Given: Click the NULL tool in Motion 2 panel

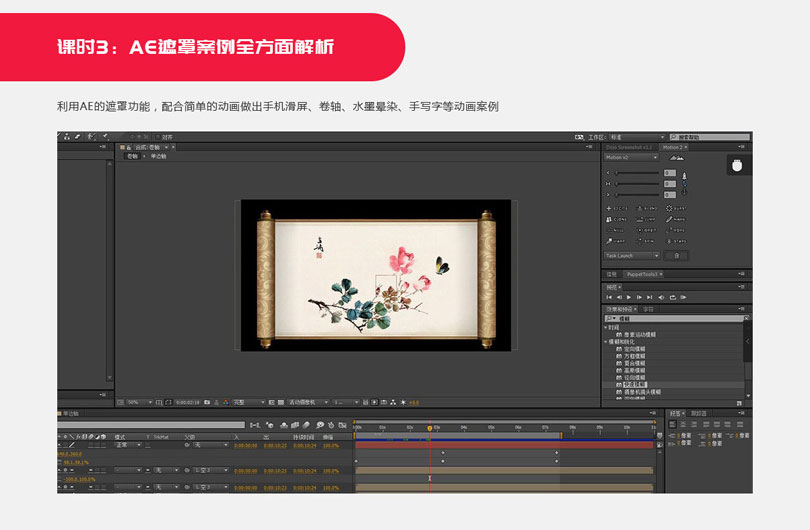Looking at the screenshot, I should coord(617,230).
